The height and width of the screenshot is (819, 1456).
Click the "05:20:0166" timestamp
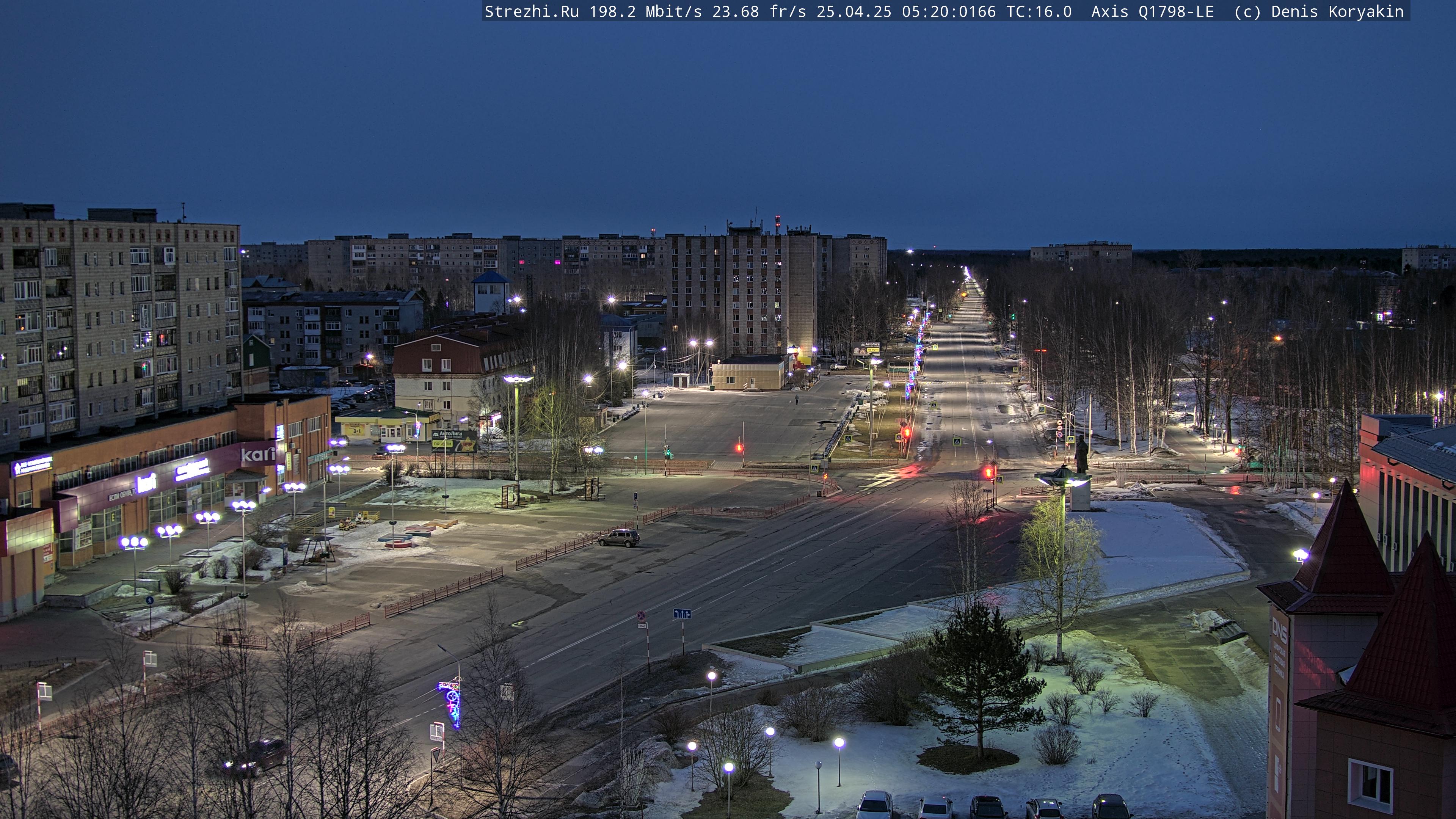point(949,12)
